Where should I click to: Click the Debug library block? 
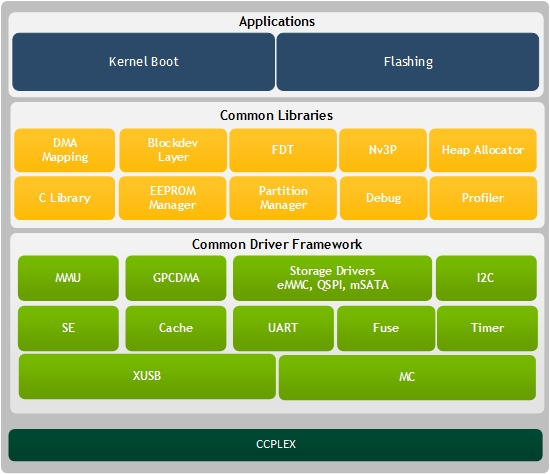[x=383, y=198]
